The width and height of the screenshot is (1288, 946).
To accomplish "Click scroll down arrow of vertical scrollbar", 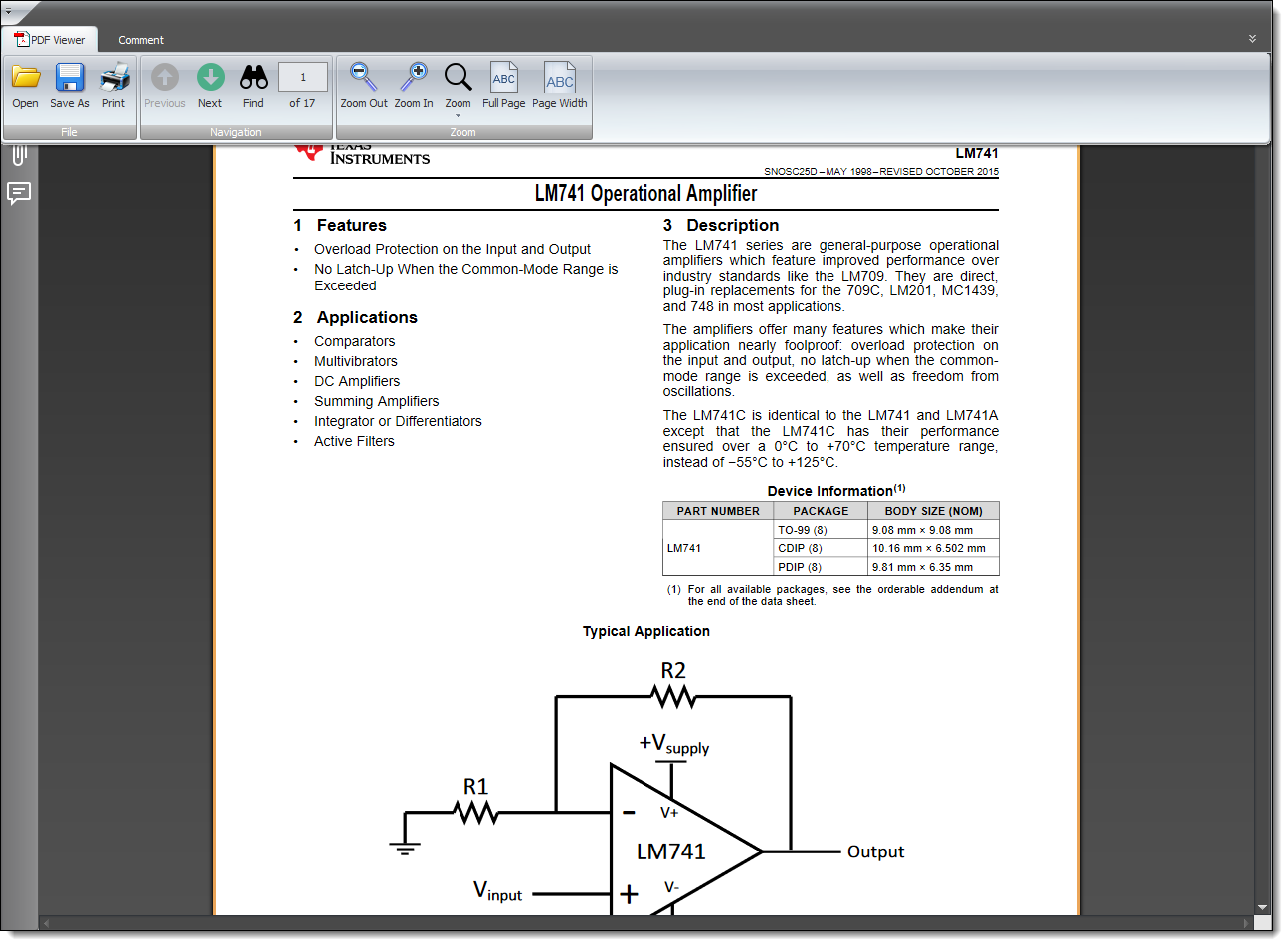I will point(1263,907).
